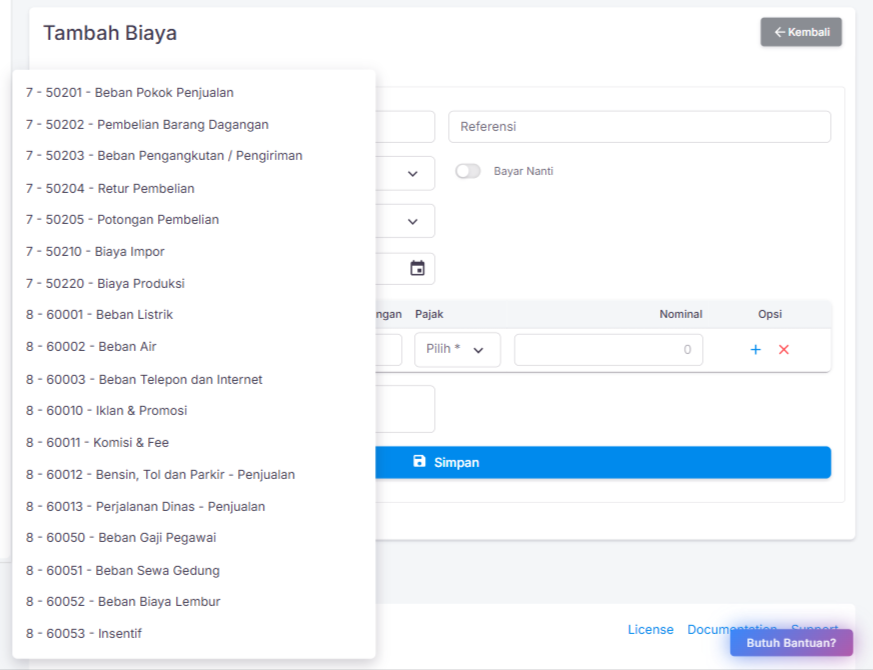
Task: Click the Simpan save button
Action: (x=600, y=462)
